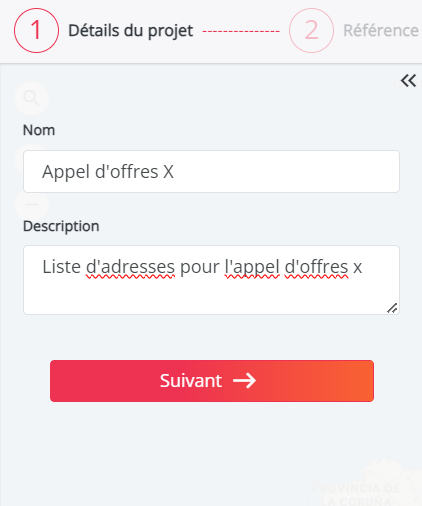Select the Détails du projet step
This screenshot has width=422, height=506.
pos(131,31)
